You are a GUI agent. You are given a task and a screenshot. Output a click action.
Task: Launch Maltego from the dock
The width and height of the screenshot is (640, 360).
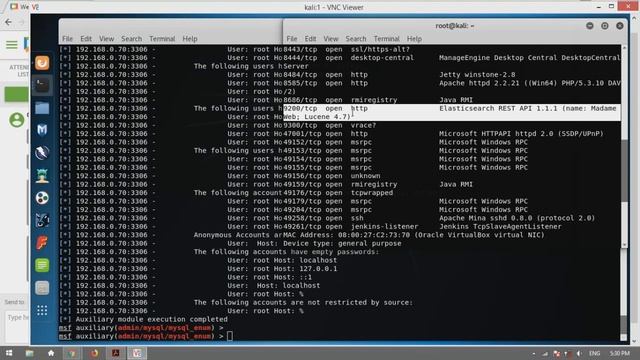tap(42, 198)
